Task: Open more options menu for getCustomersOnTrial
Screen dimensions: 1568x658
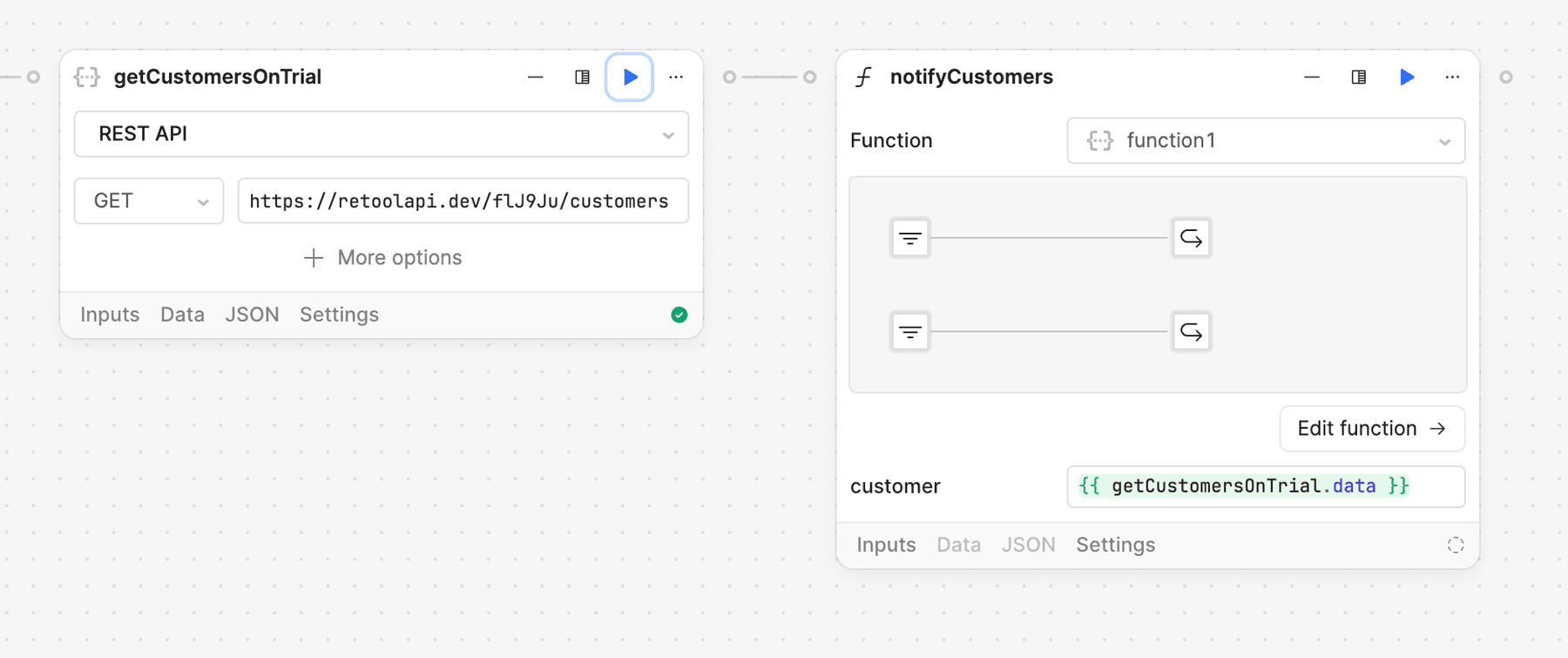Action: (x=676, y=78)
